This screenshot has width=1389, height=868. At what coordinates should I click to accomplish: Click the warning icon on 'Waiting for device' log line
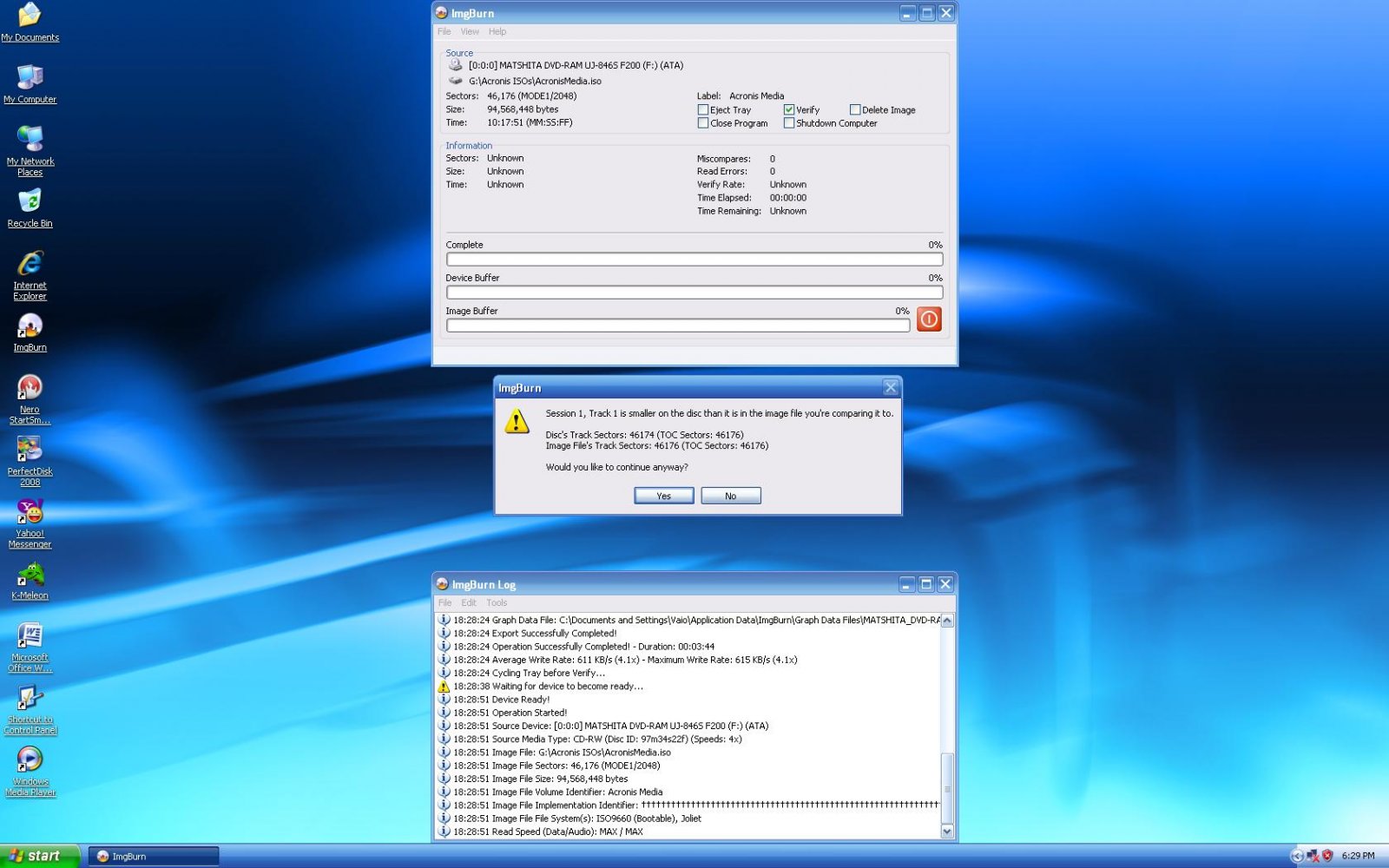pos(444,686)
